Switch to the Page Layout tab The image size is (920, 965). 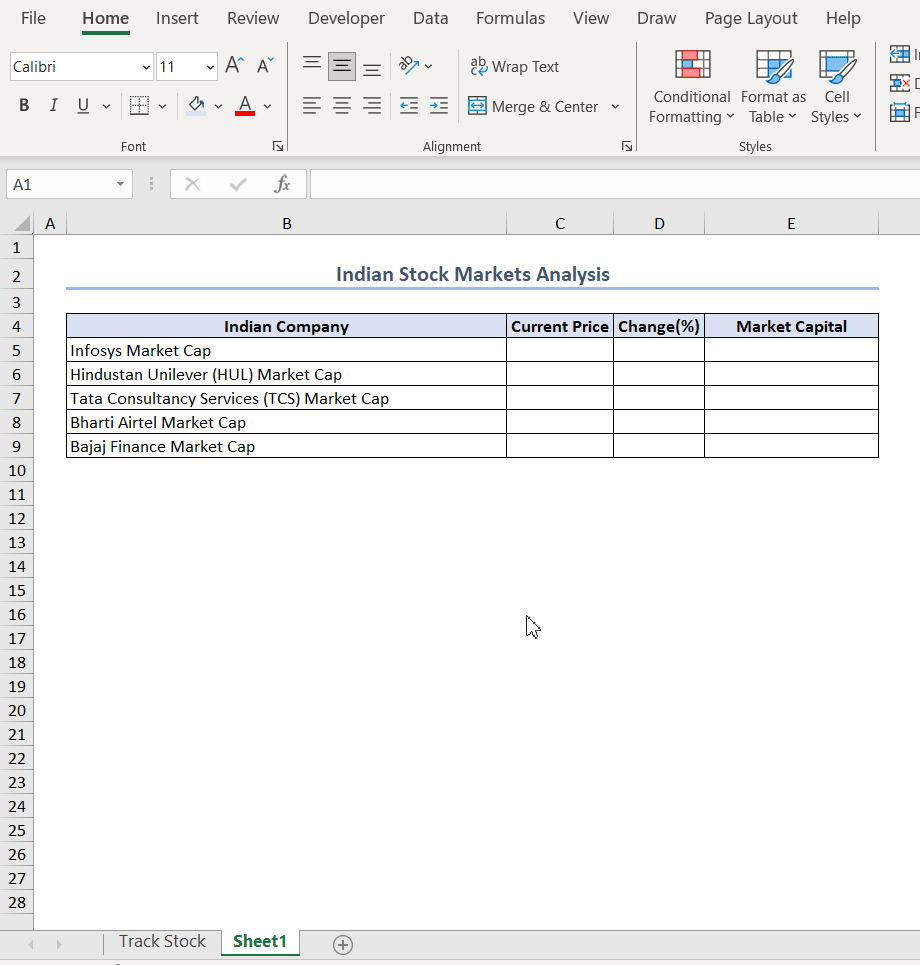(751, 18)
